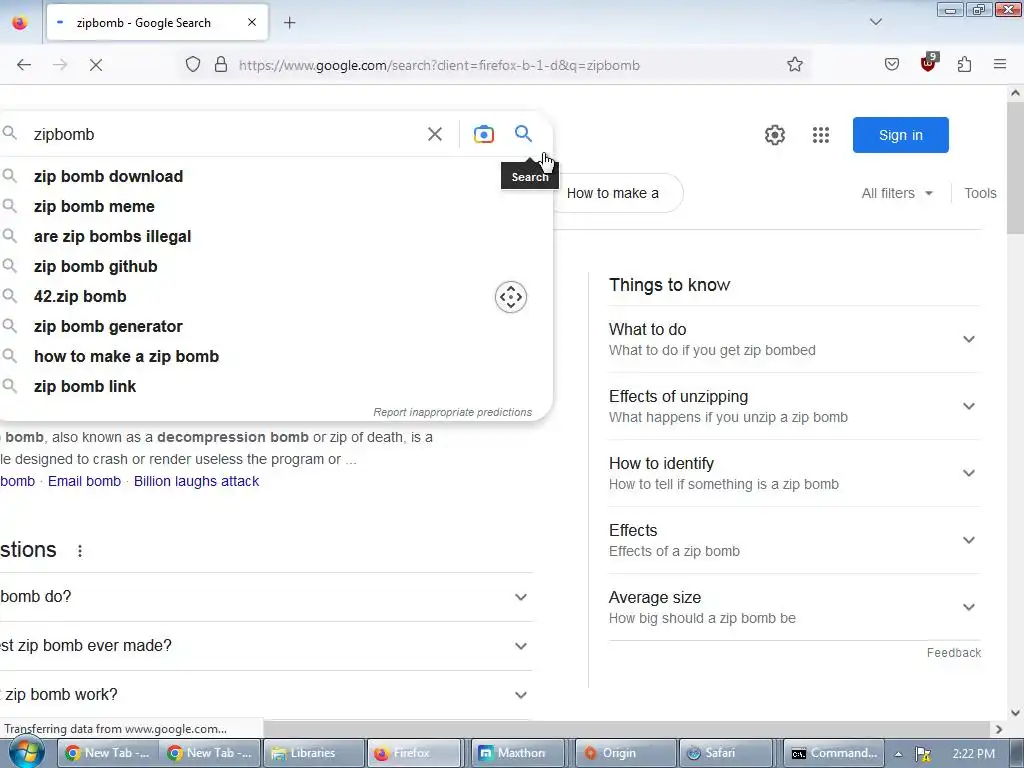Open Firefox hamburger application menu

[x=1000, y=65]
